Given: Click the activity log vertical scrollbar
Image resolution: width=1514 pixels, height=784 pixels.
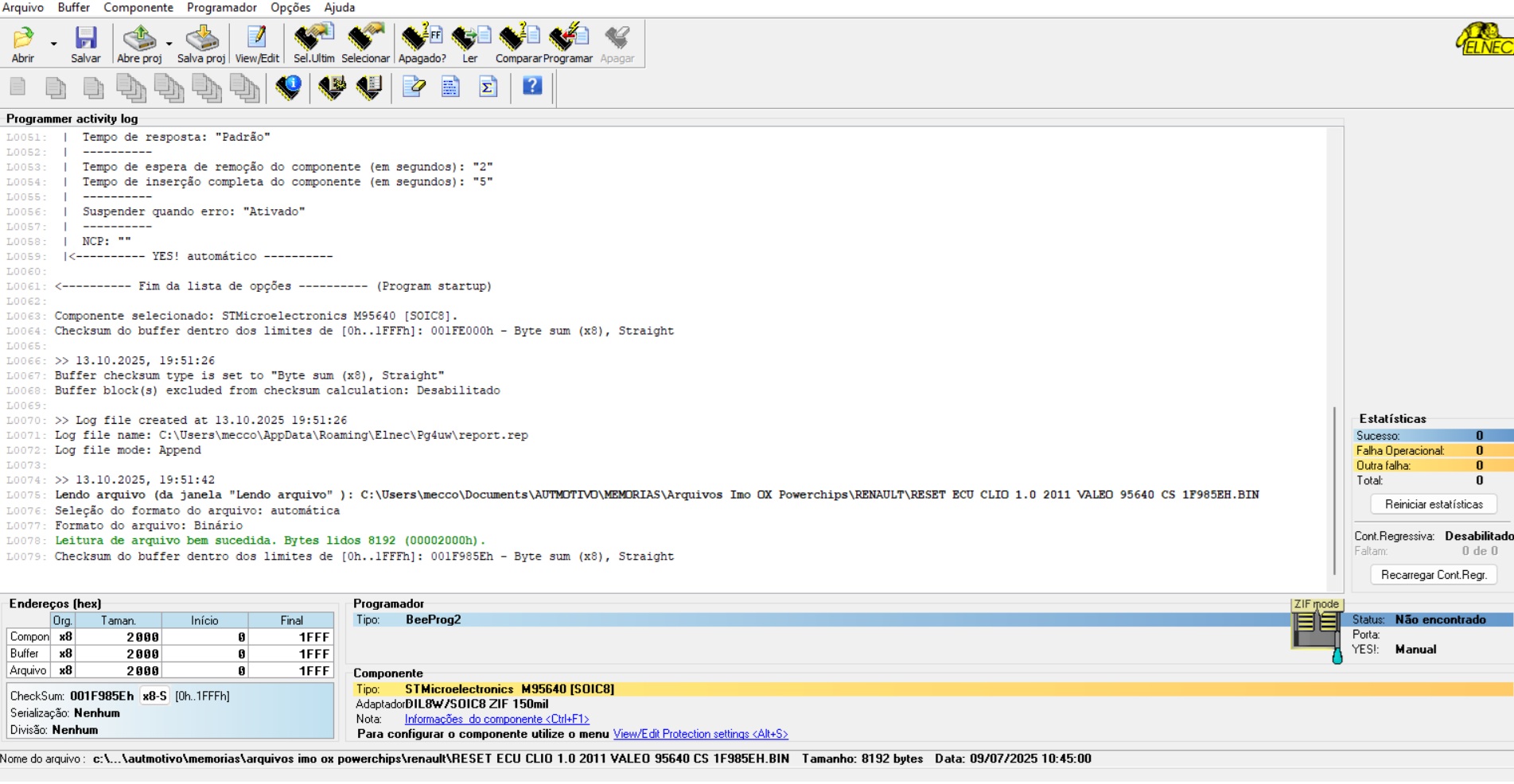Looking at the screenshot, I should pos(1334,489).
